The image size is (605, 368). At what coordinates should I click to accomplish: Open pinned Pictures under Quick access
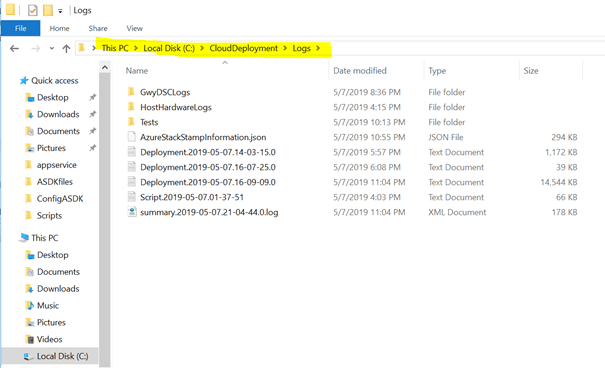(x=51, y=148)
